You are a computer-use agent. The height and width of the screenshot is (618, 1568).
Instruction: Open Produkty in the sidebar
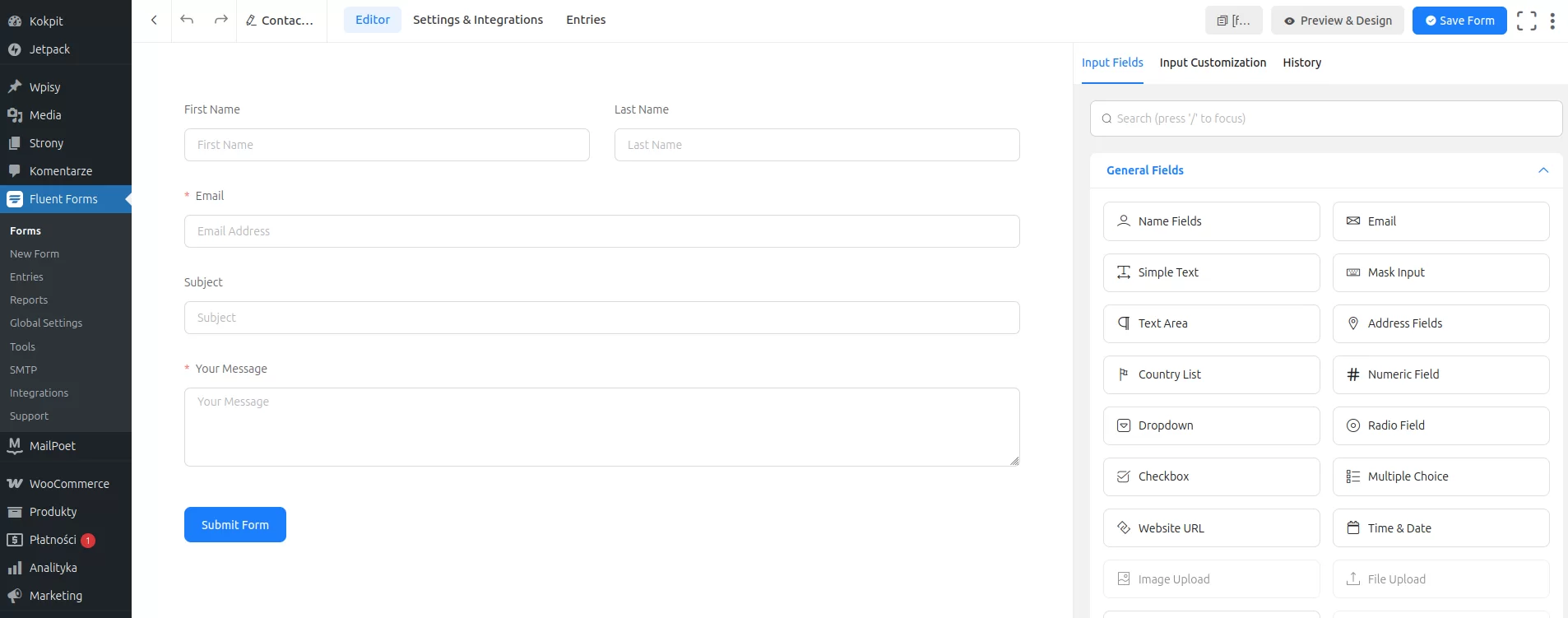coord(66,512)
